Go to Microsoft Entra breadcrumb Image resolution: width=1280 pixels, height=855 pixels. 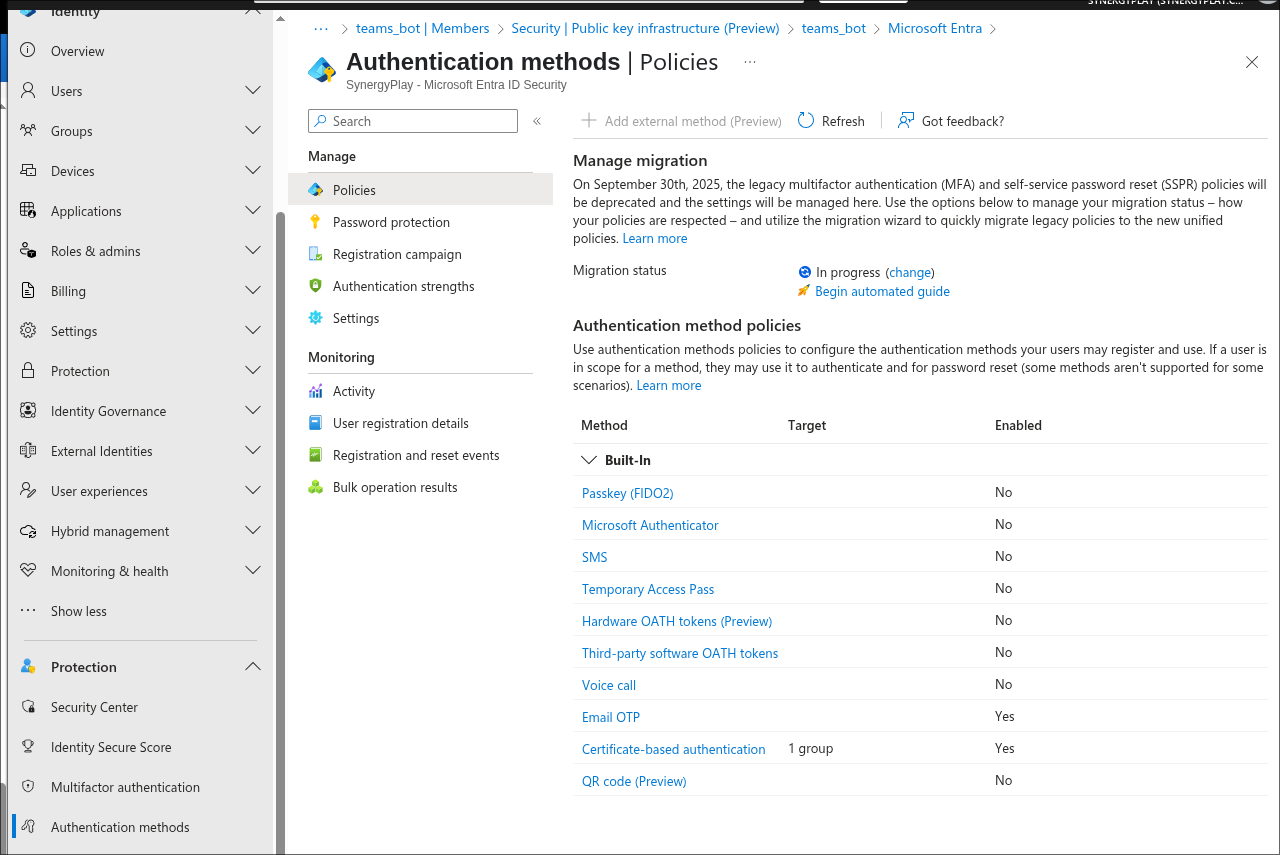[935, 28]
